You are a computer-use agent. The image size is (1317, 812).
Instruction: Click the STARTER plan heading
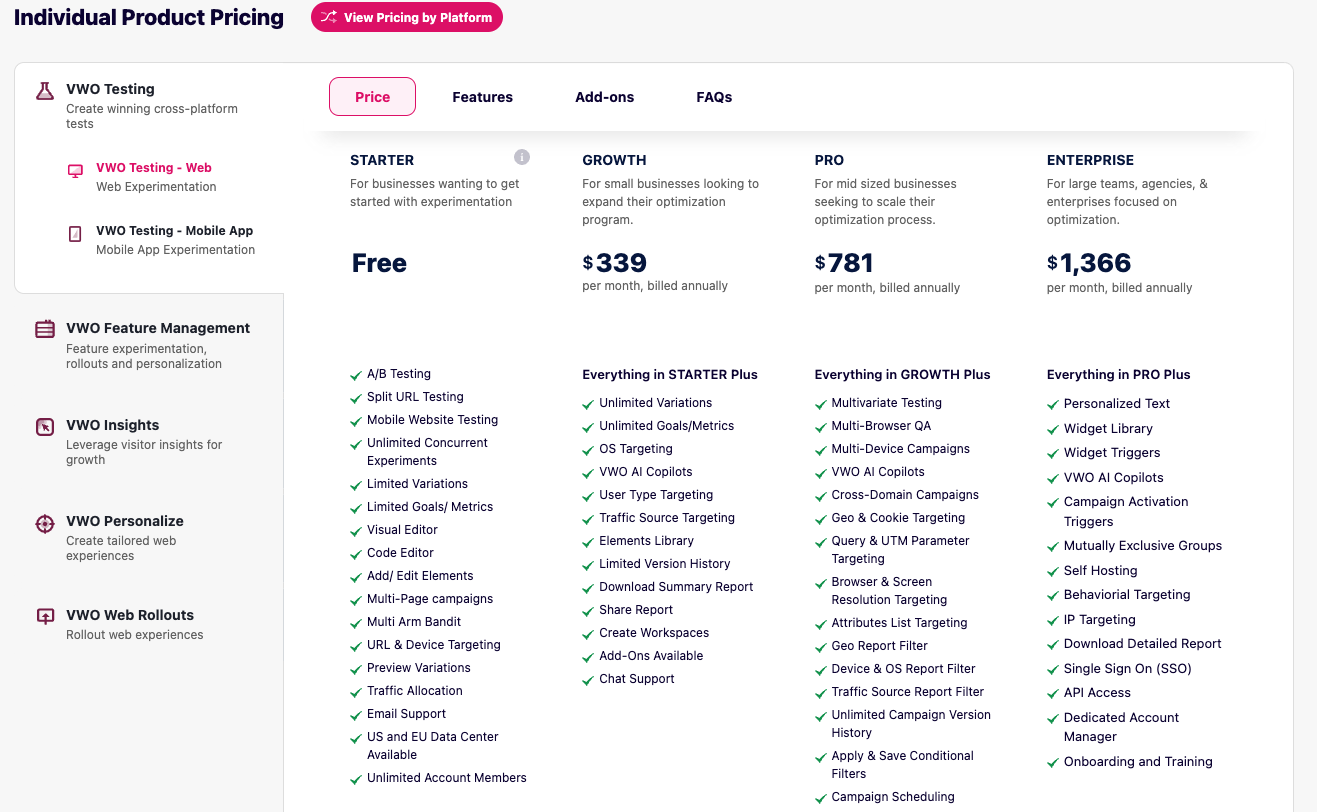click(382, 160)
